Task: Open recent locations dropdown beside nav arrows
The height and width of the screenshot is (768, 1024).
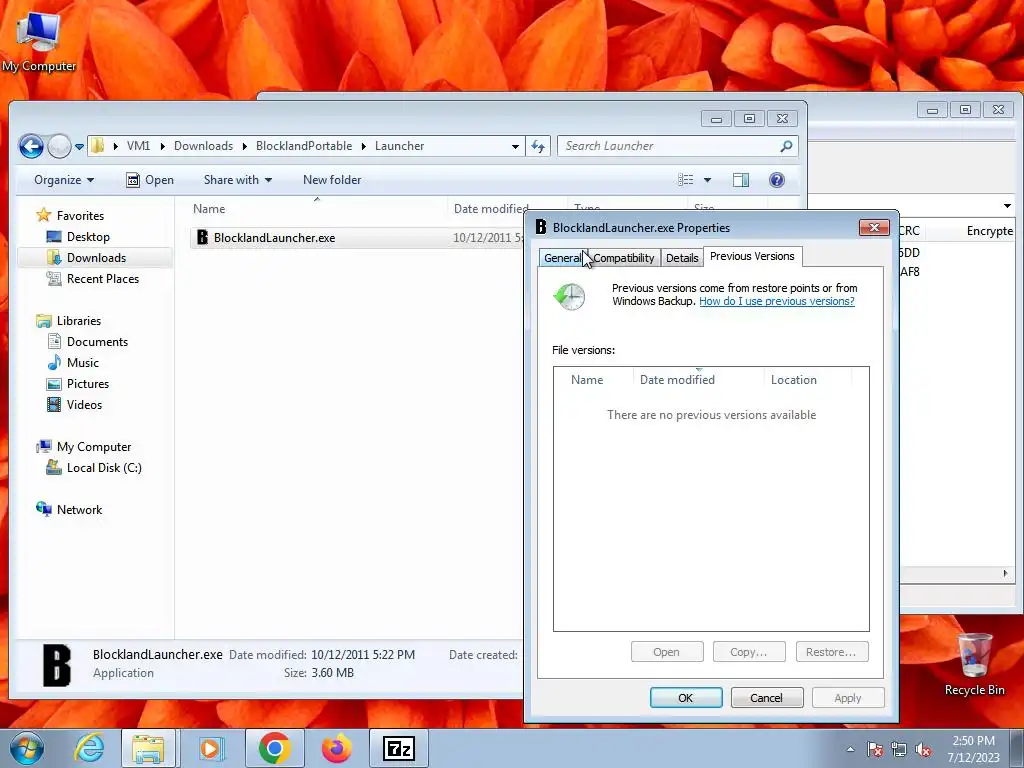Action: [79, 146]
